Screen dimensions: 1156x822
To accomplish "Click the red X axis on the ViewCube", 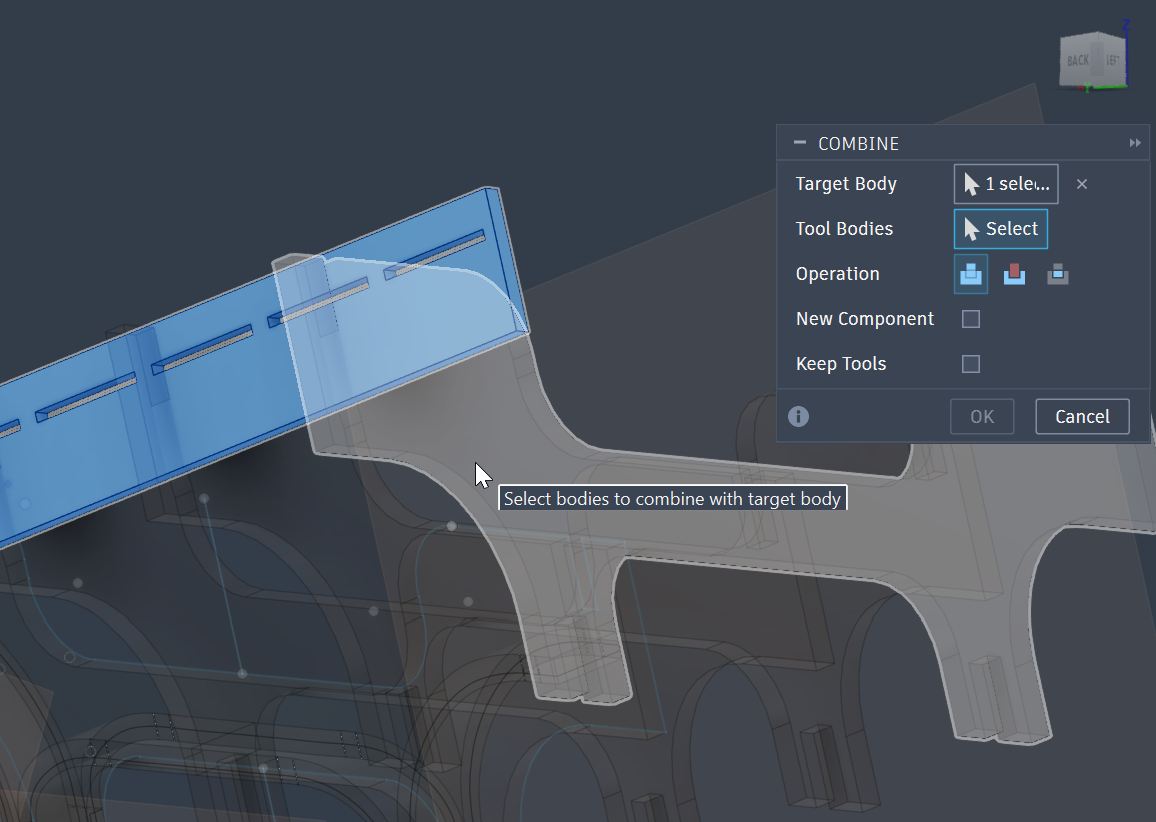I will tap(1081, 89).
